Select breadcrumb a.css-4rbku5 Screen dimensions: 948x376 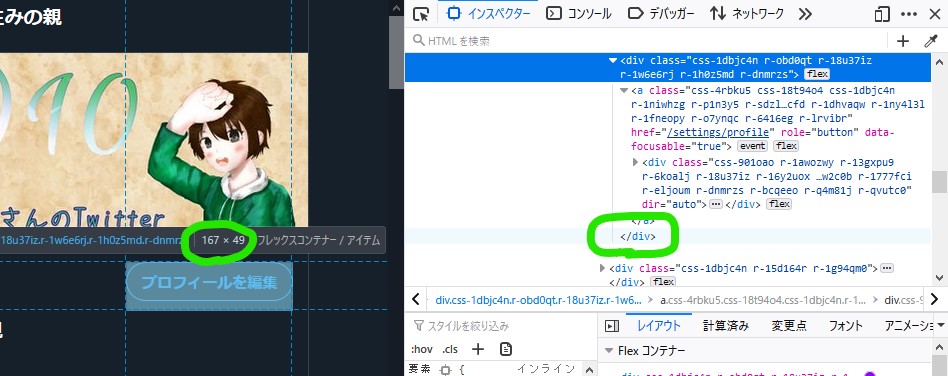pos(763,300)
